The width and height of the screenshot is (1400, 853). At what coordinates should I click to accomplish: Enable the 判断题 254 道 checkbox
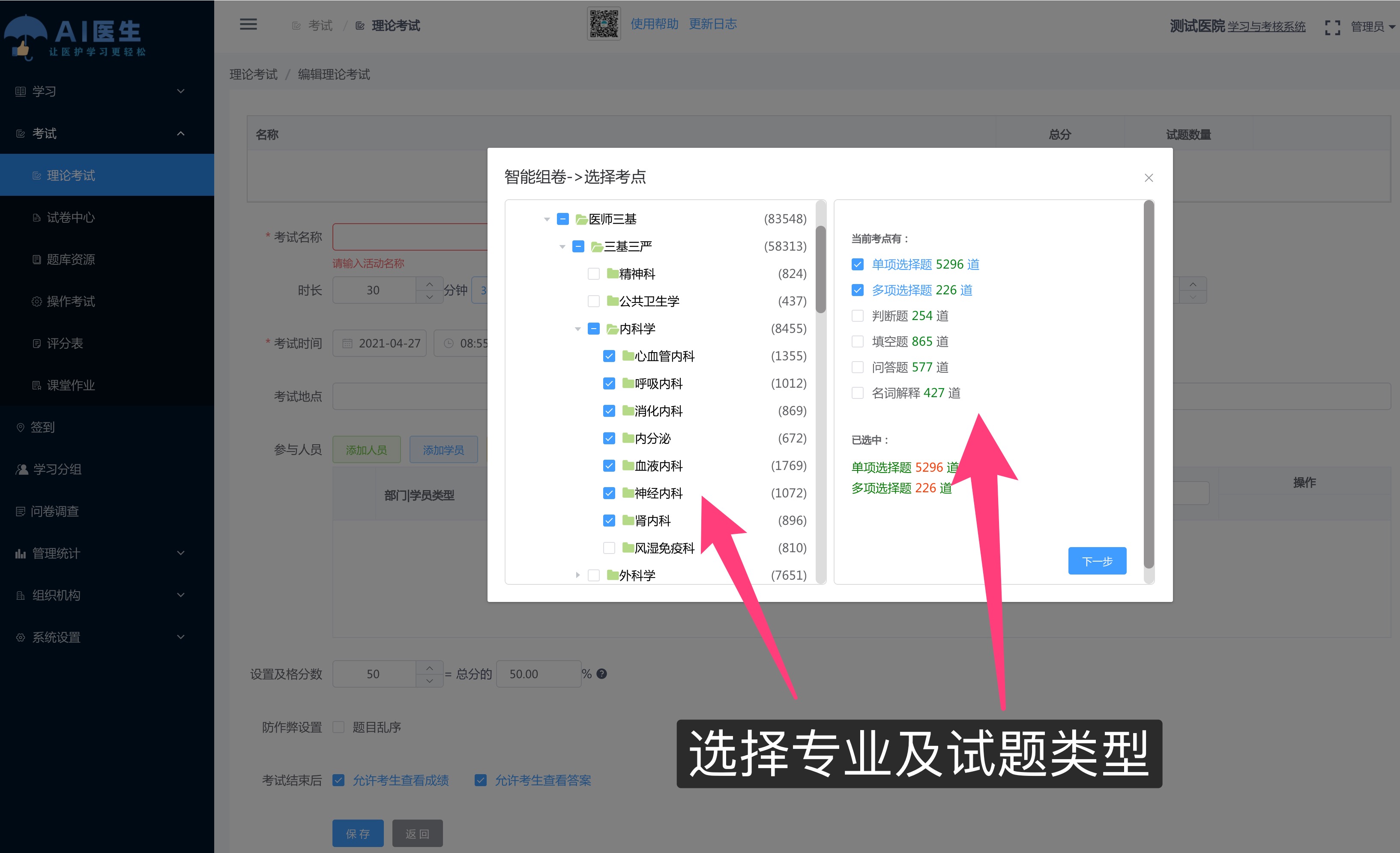tap(857, 315)
